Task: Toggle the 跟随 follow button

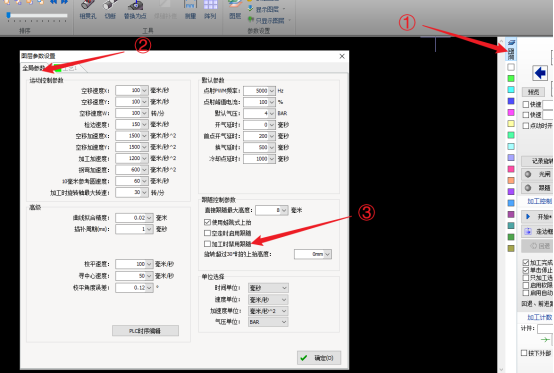Action: (537, 188)
